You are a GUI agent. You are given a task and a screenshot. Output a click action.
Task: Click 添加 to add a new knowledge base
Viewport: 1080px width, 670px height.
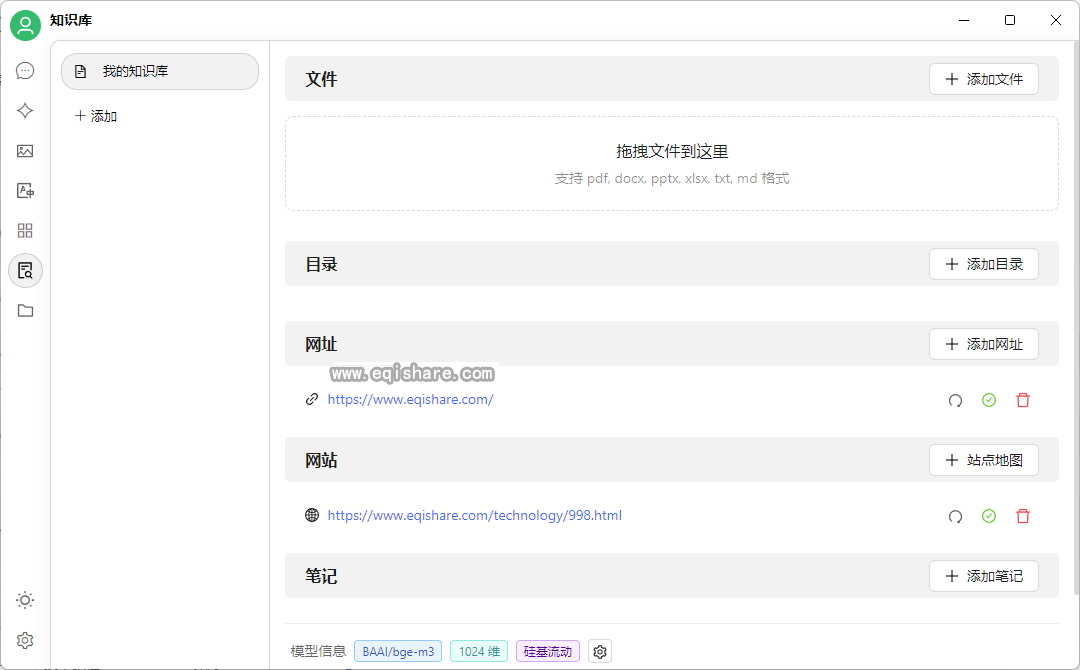95,115
